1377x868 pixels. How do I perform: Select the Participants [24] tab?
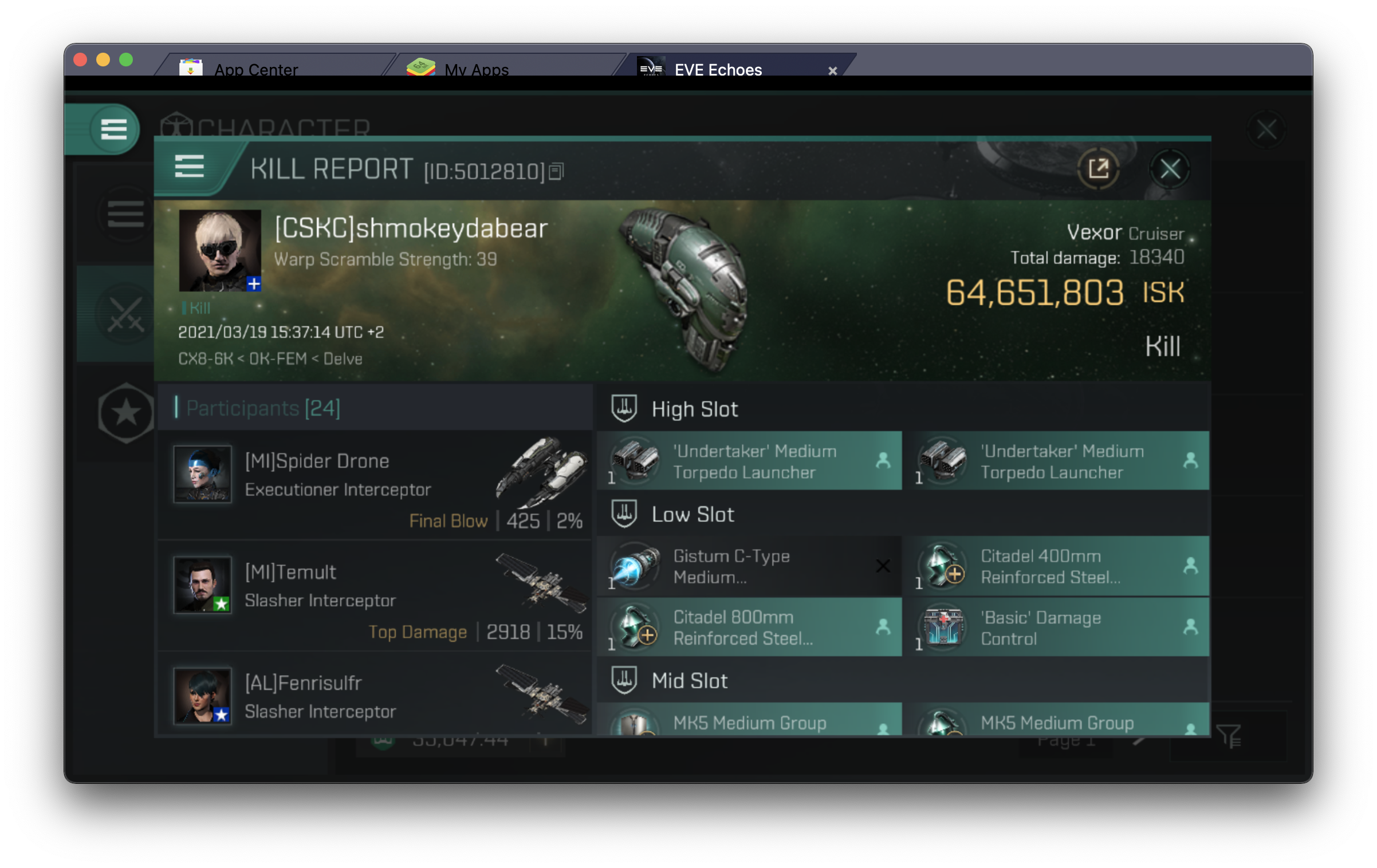click(x=376, y=408)
